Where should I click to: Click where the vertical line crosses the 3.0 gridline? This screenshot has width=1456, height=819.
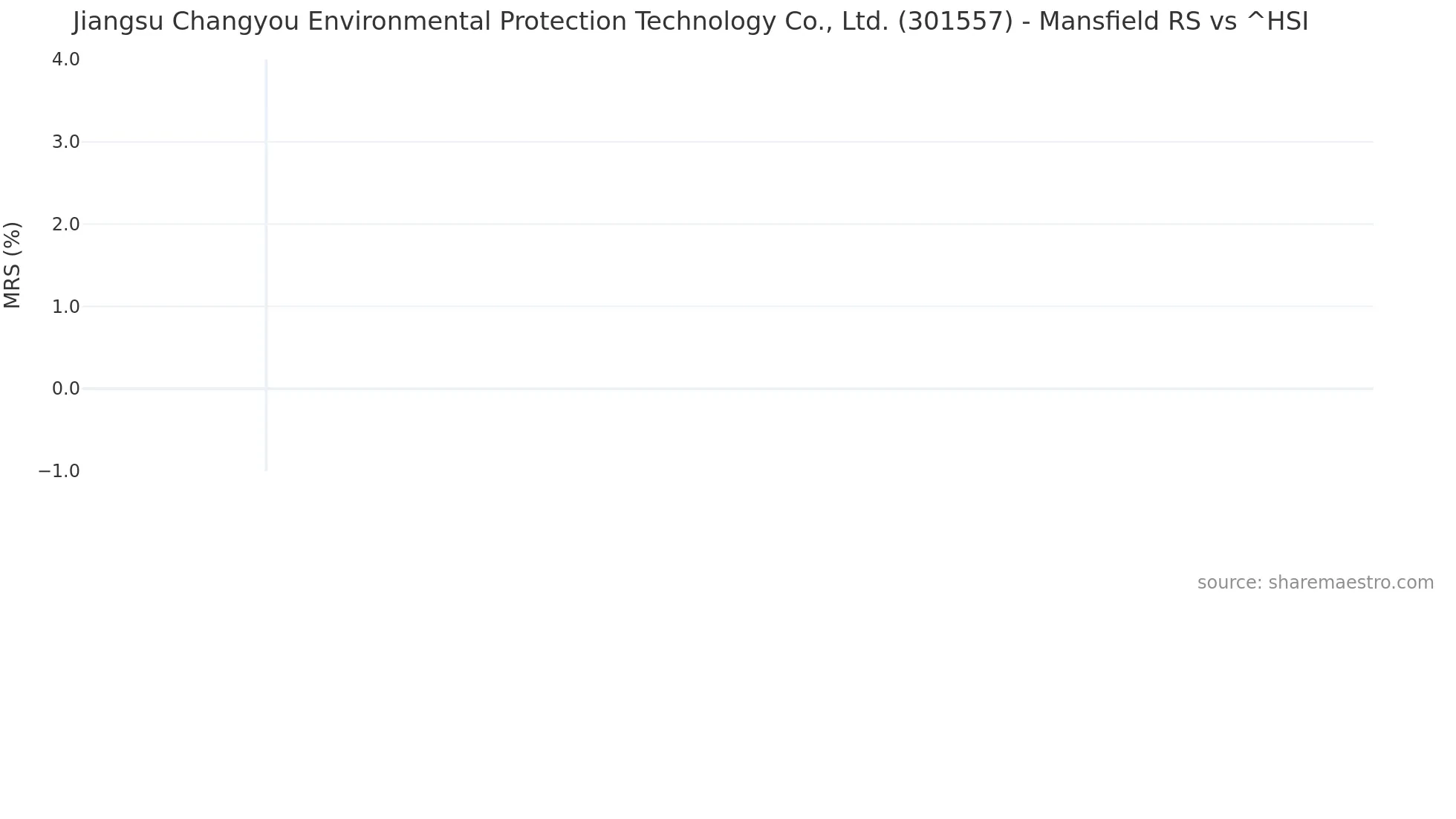click(266, 142)
